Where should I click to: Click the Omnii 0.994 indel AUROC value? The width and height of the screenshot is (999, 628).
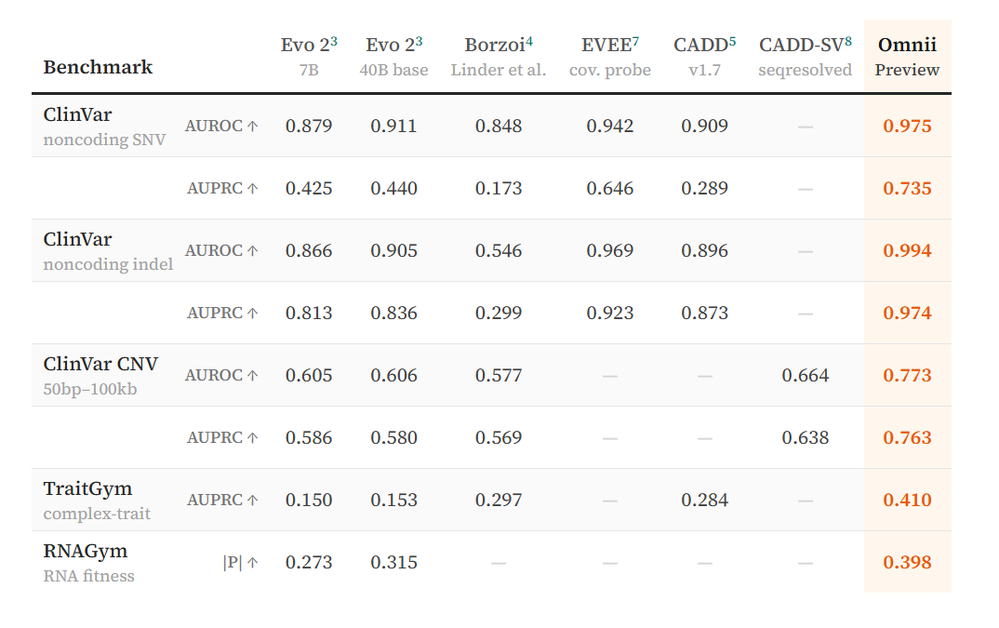[907, 251]
